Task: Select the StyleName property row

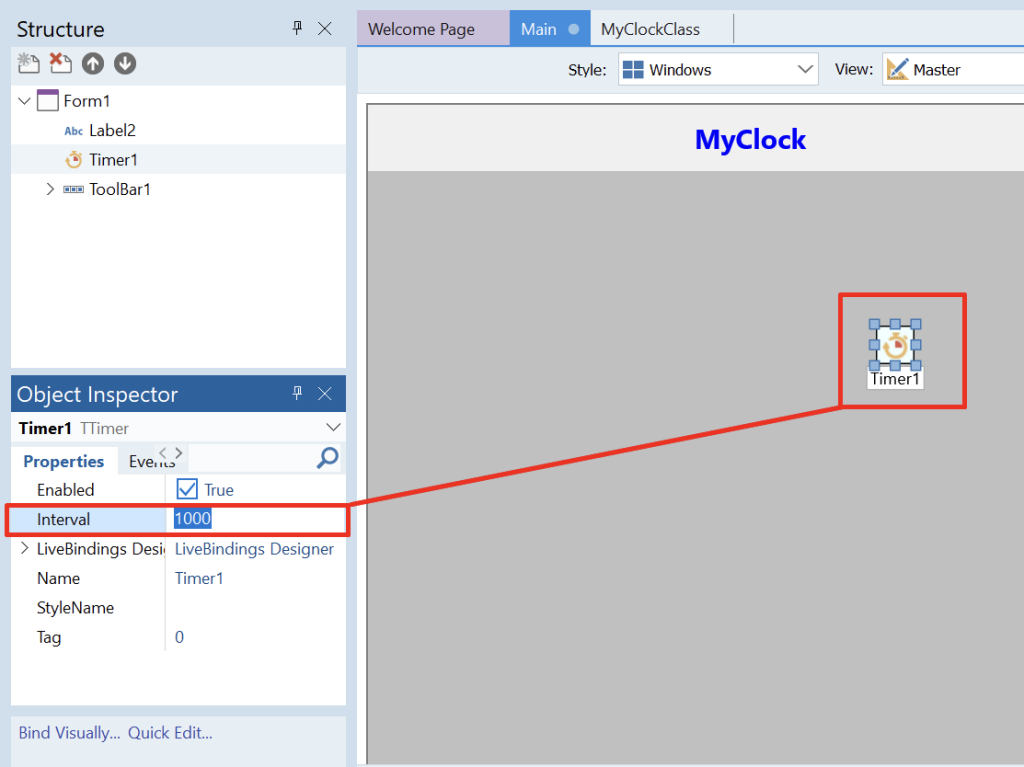Action: pos(178,608)
